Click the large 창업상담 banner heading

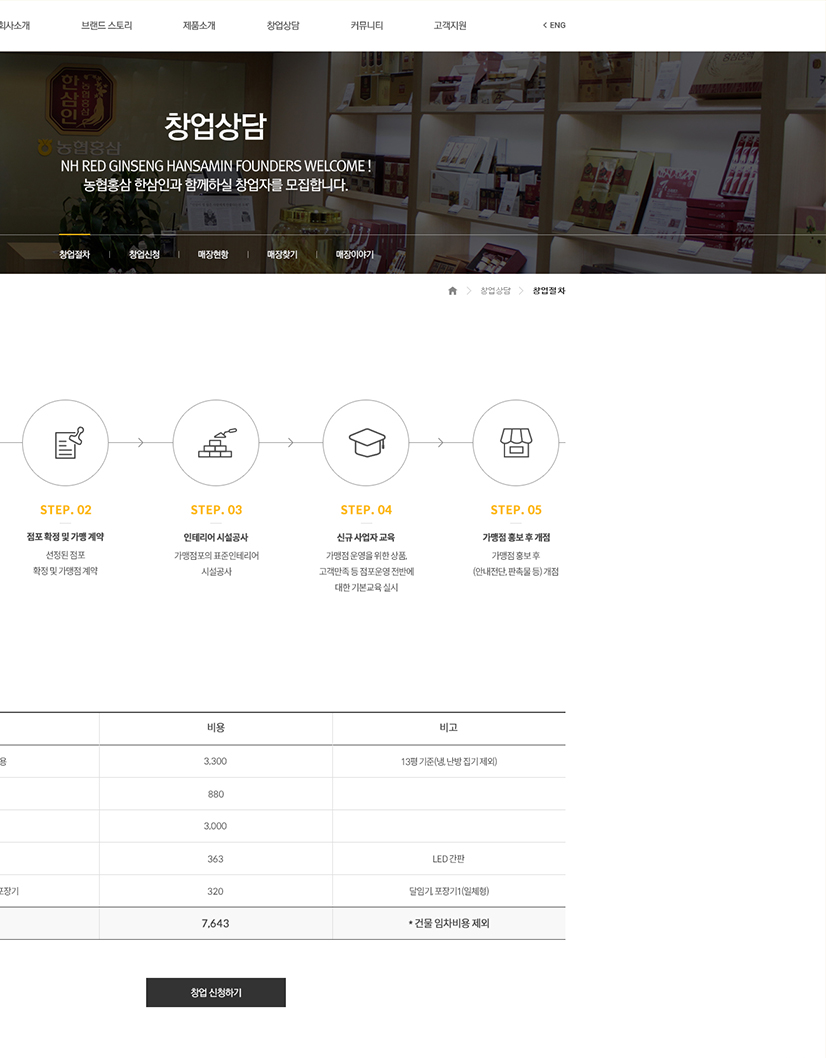click(x=216, y=127)
